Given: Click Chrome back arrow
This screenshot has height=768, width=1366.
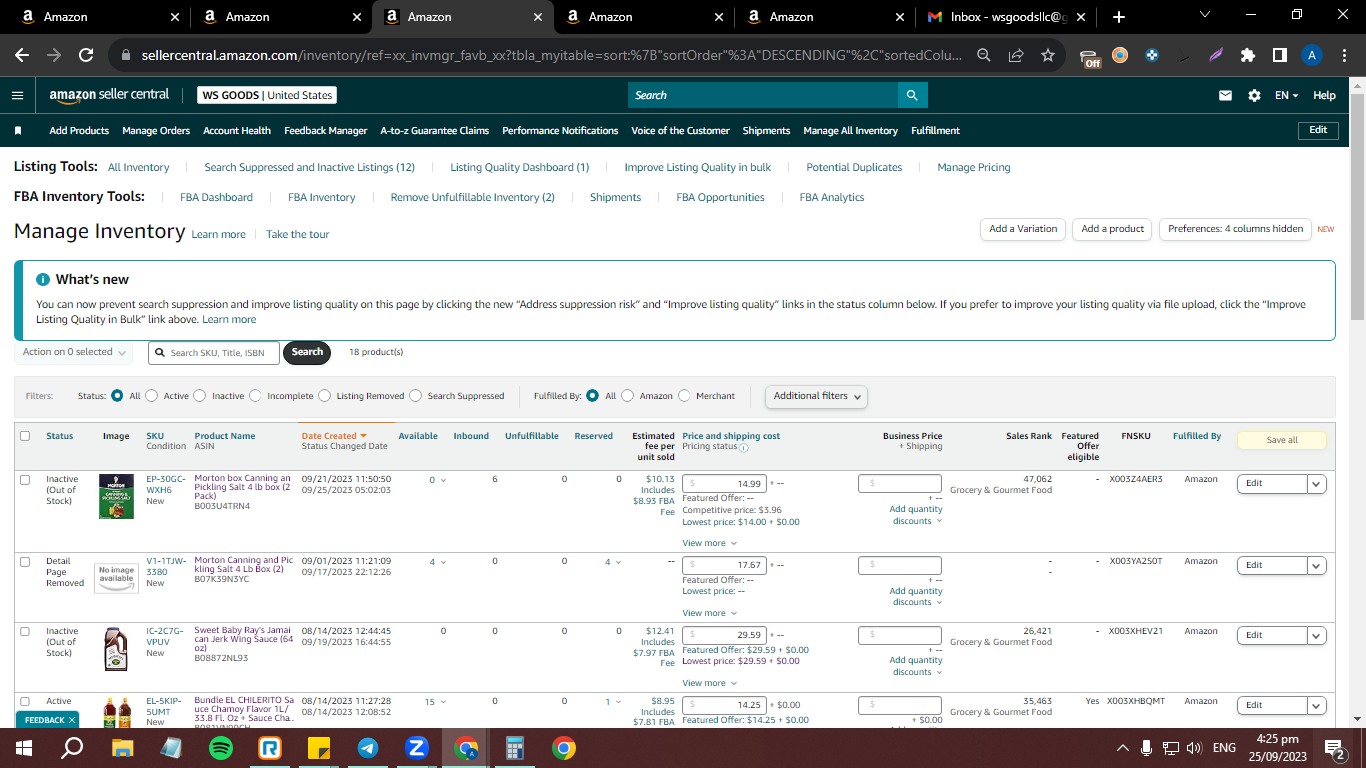Looking at the screenshot, I should click(x=22, y=56).
